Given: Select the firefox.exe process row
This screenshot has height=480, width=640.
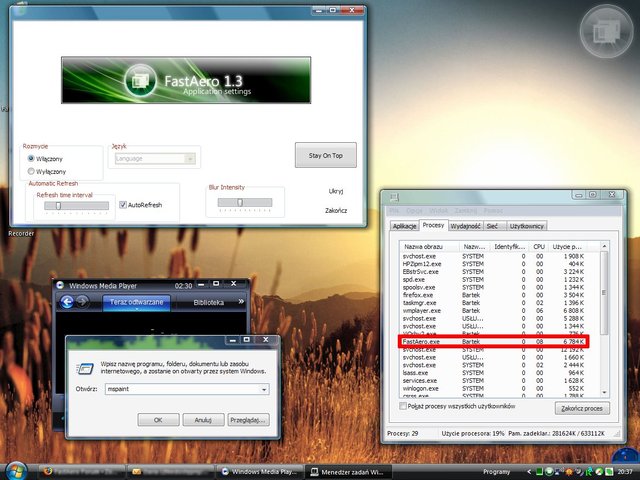Looking at the screenshot, I should (494, 295).
